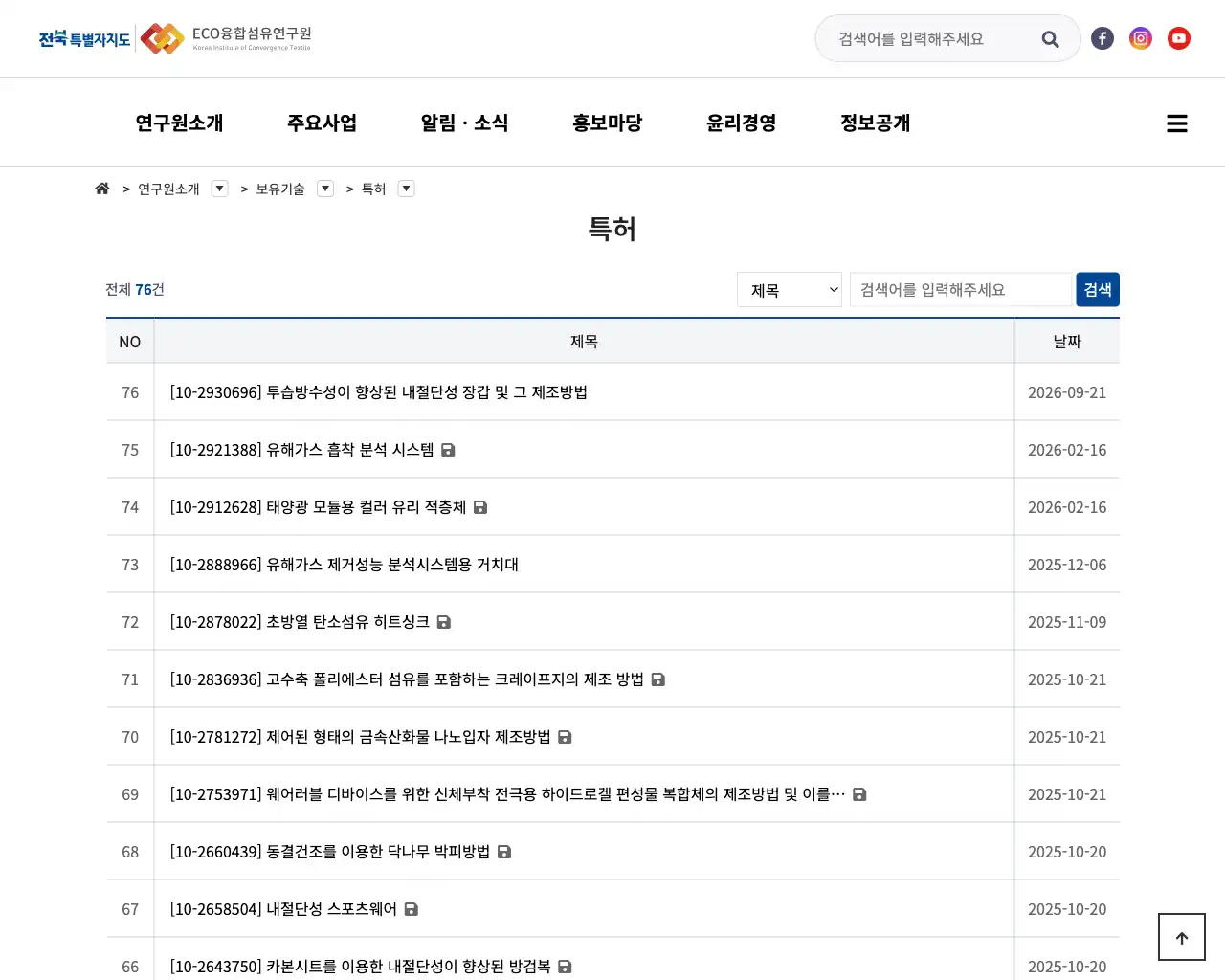Viewport: 1225px width, 980px height.
Task: Click file icon beside 태양광 모듈용 컬러 유리 적층체
Action: click(x=480, y=507)
